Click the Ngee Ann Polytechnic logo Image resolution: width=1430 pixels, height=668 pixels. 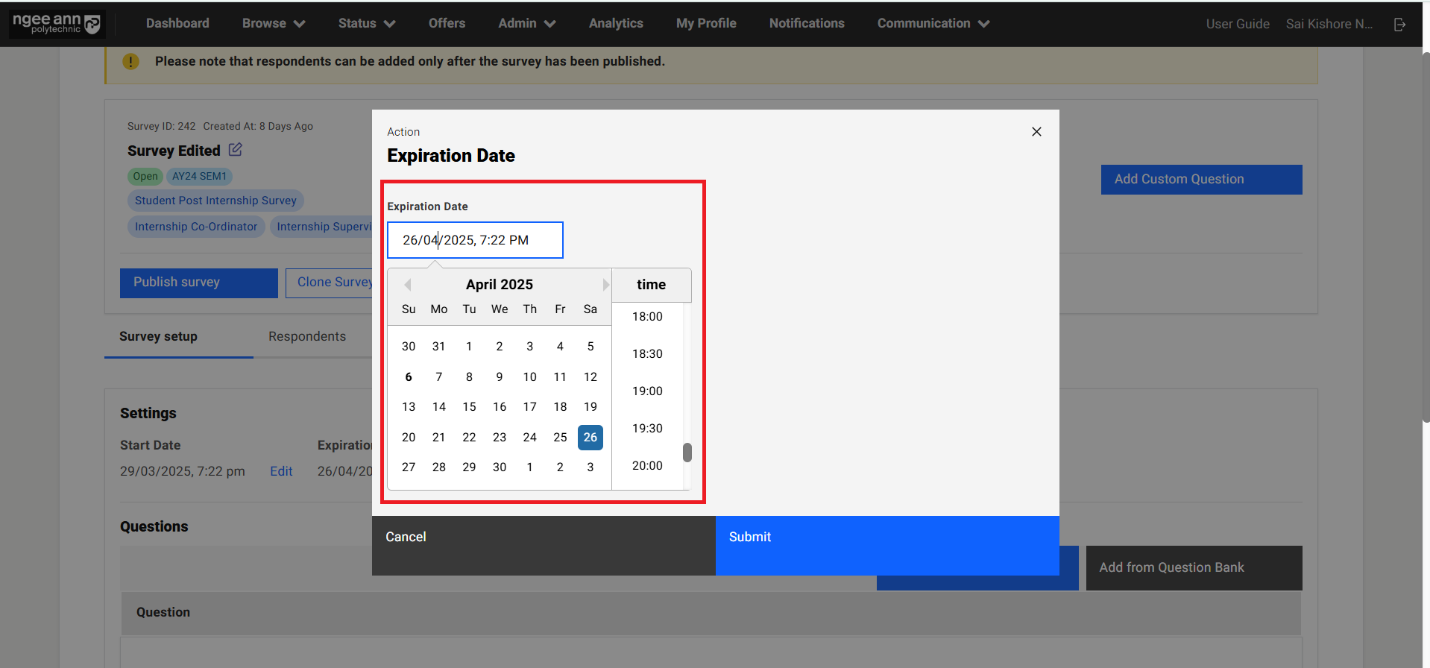pos(56,24)
